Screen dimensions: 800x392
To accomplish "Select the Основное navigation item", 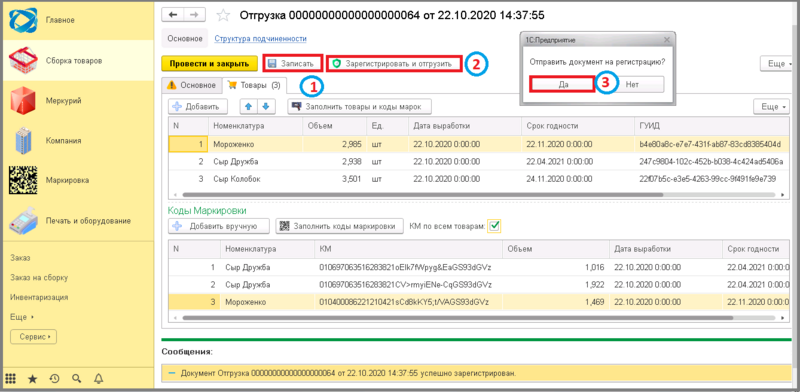I will (x=185, y=38).
